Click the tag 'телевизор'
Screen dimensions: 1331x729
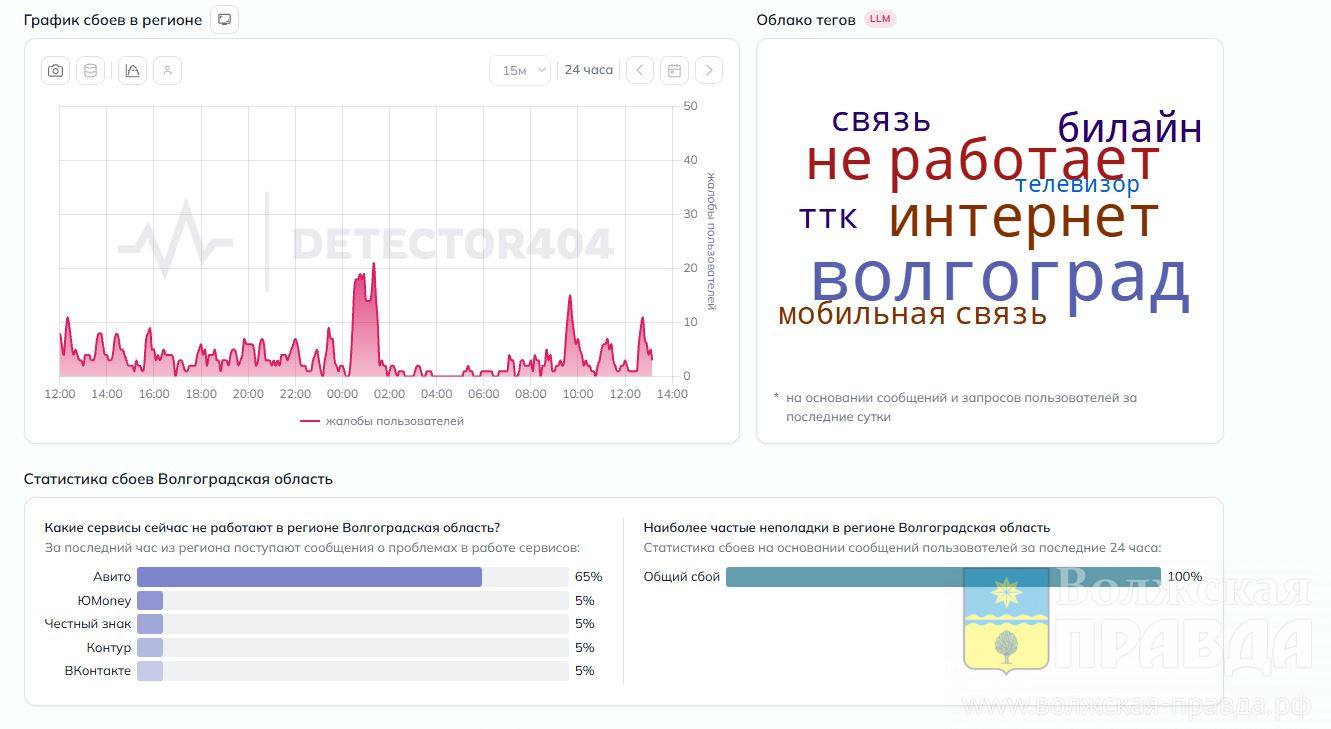pos(1078,185)
